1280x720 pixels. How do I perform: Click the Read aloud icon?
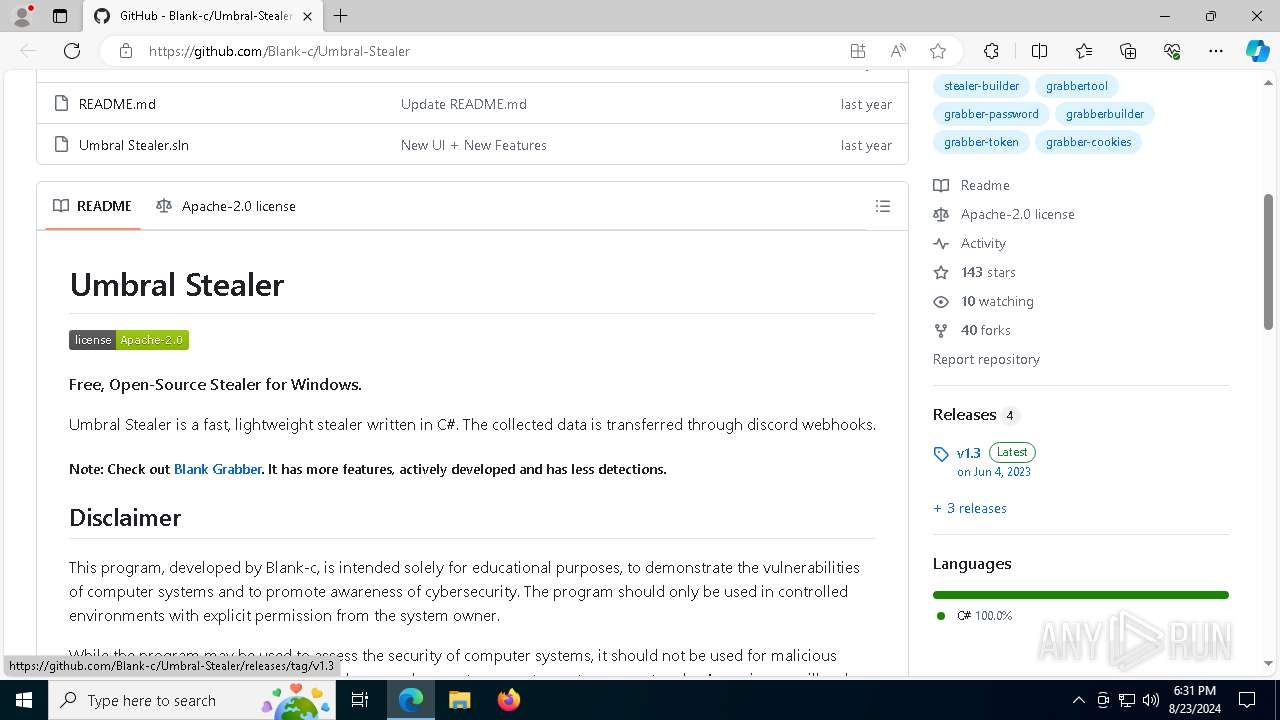[x=897, y=51]
